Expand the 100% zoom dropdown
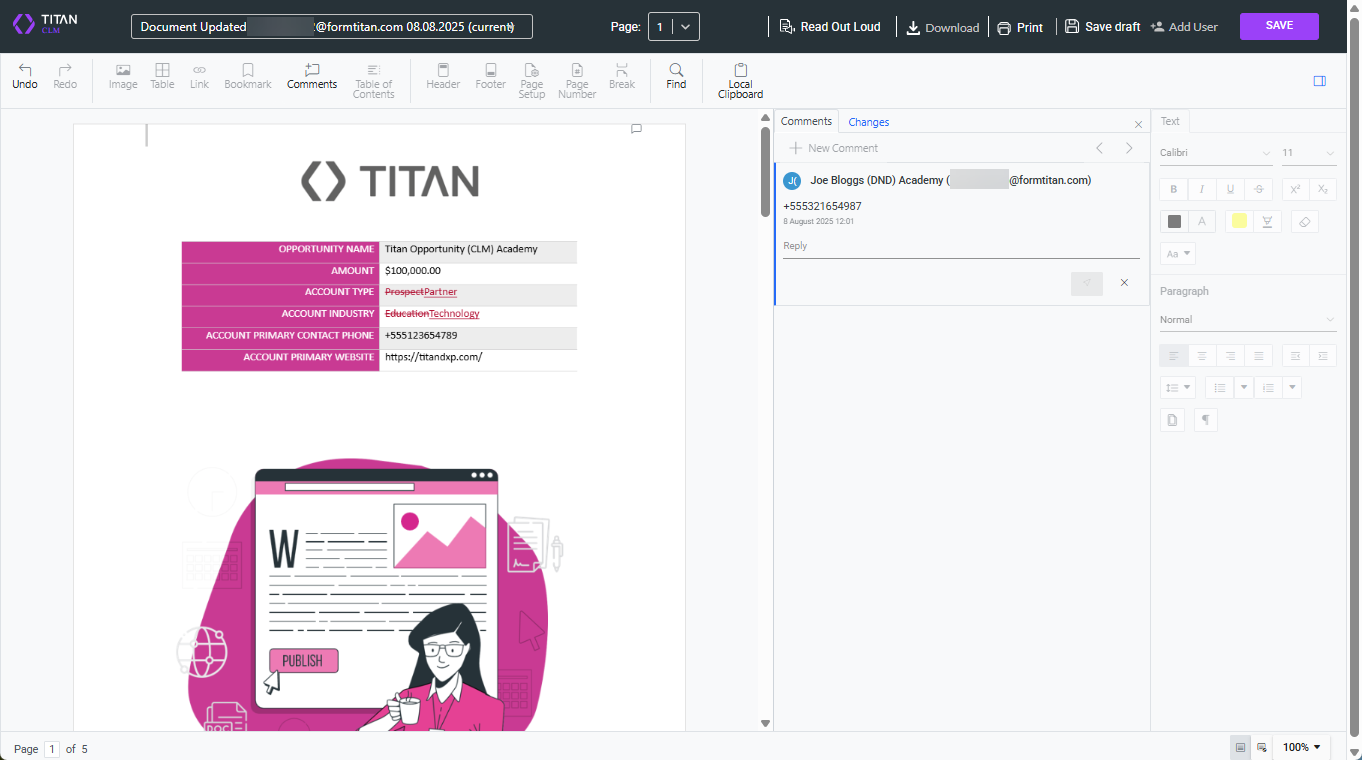Viewport: 1362px width, 760px height. click(x=1301, y=747)
